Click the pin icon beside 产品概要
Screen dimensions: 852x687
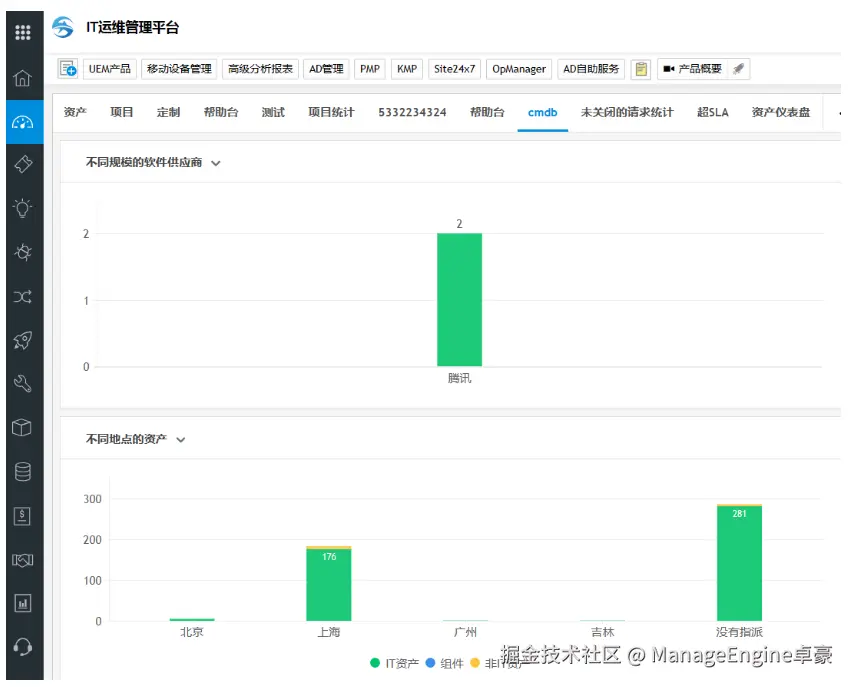(738, 69)
